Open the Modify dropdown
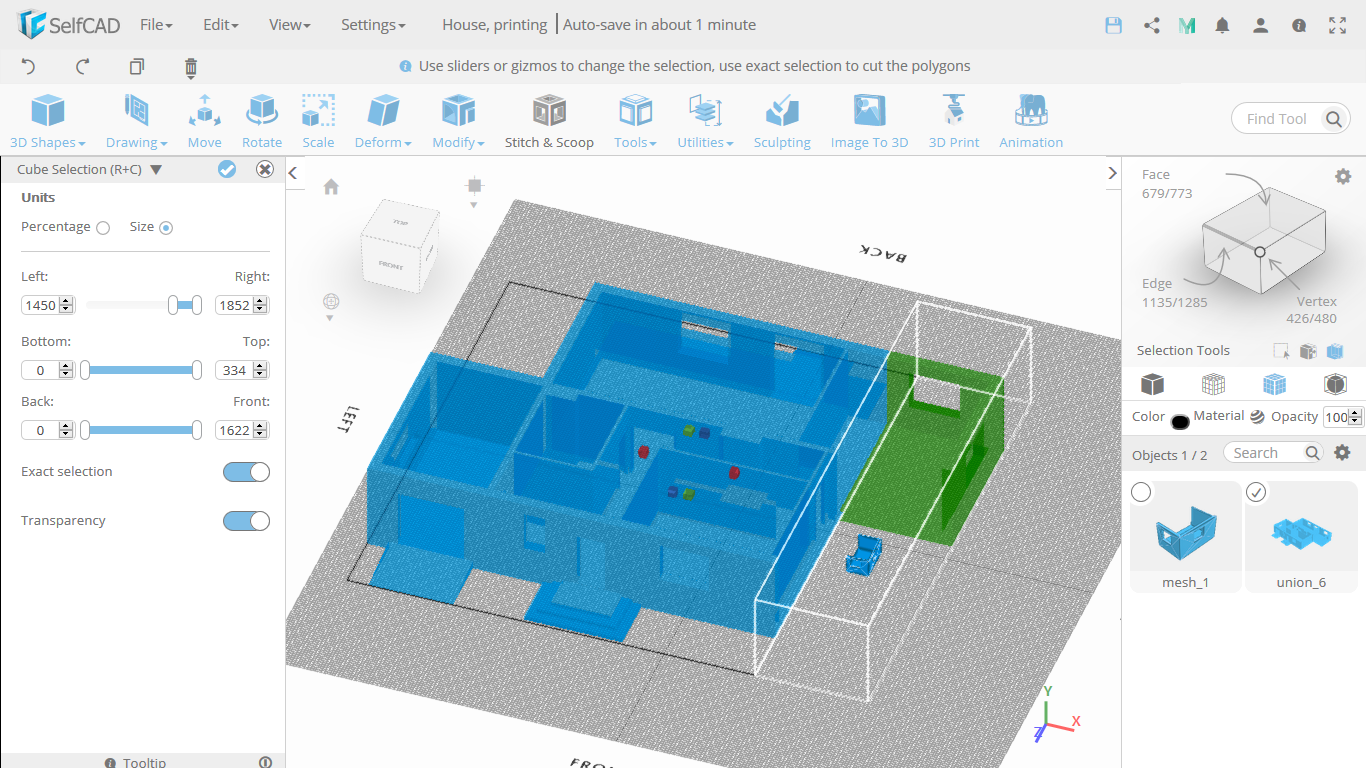Image resolution: width=1366 pixels, height=768 pixels. tap(458, 121)
